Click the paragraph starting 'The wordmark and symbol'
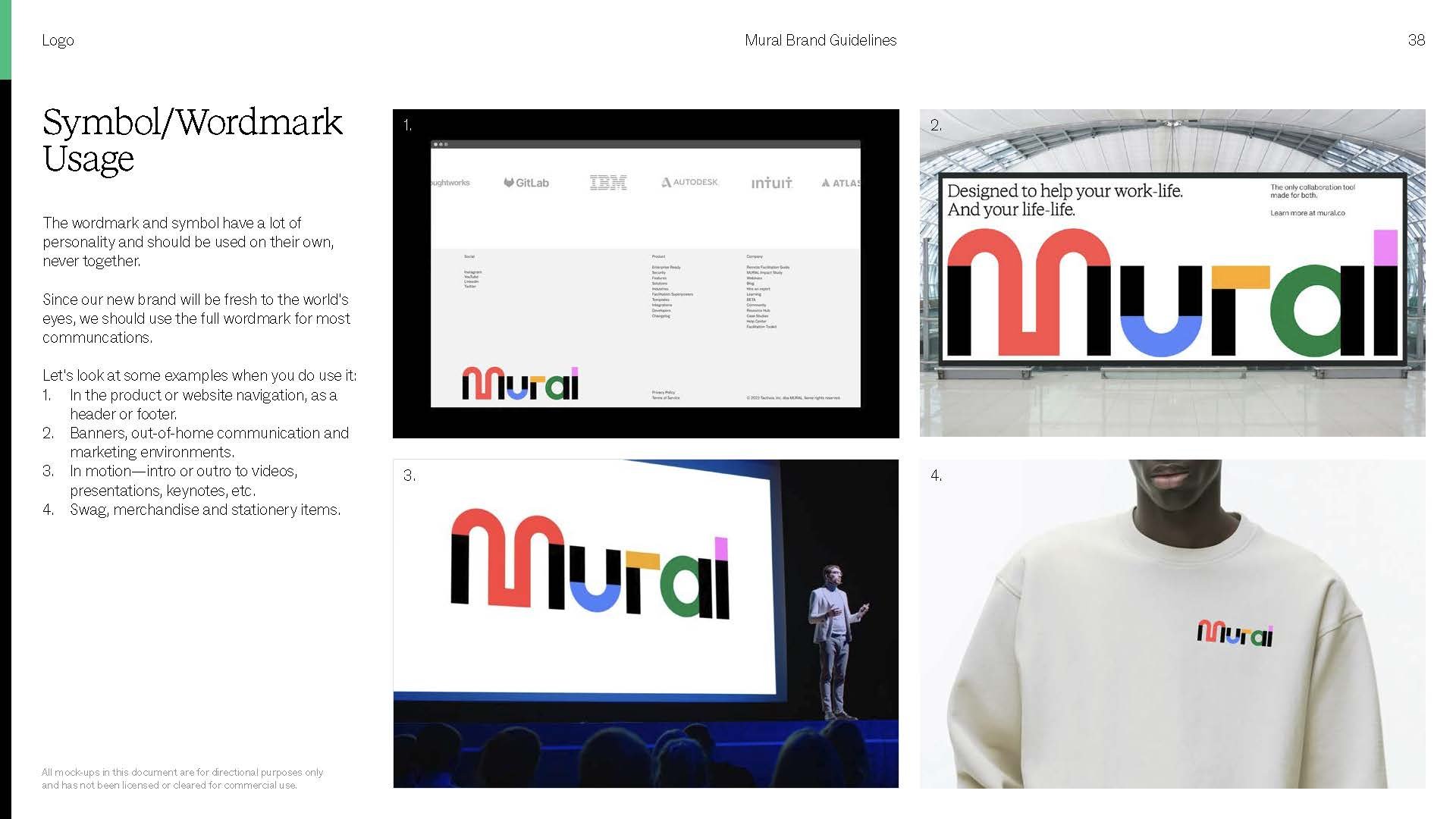Viewport: 1456px width, 819px height. (188, 242)
